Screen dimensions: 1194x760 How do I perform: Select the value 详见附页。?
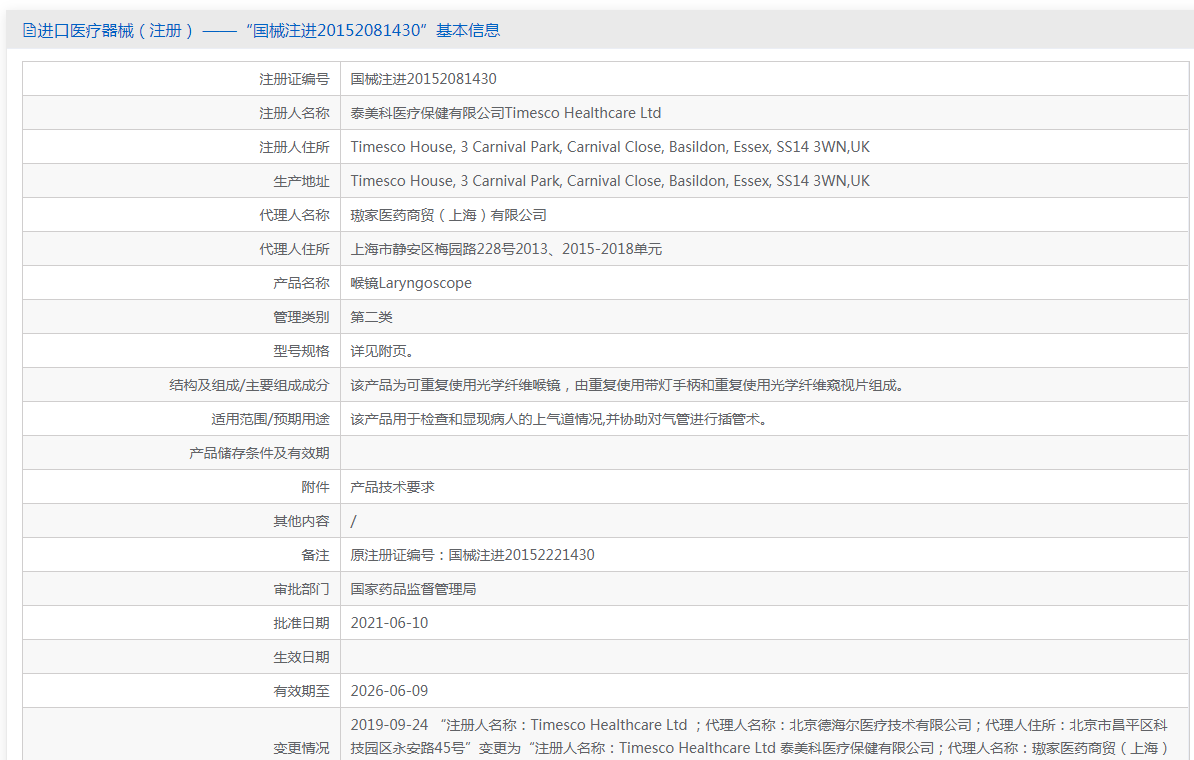[x=382, y=351]
